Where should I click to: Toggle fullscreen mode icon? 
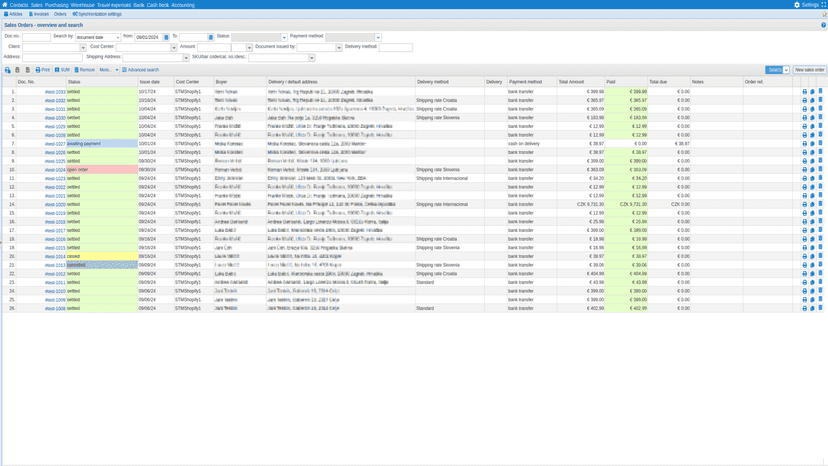(823, 5)
